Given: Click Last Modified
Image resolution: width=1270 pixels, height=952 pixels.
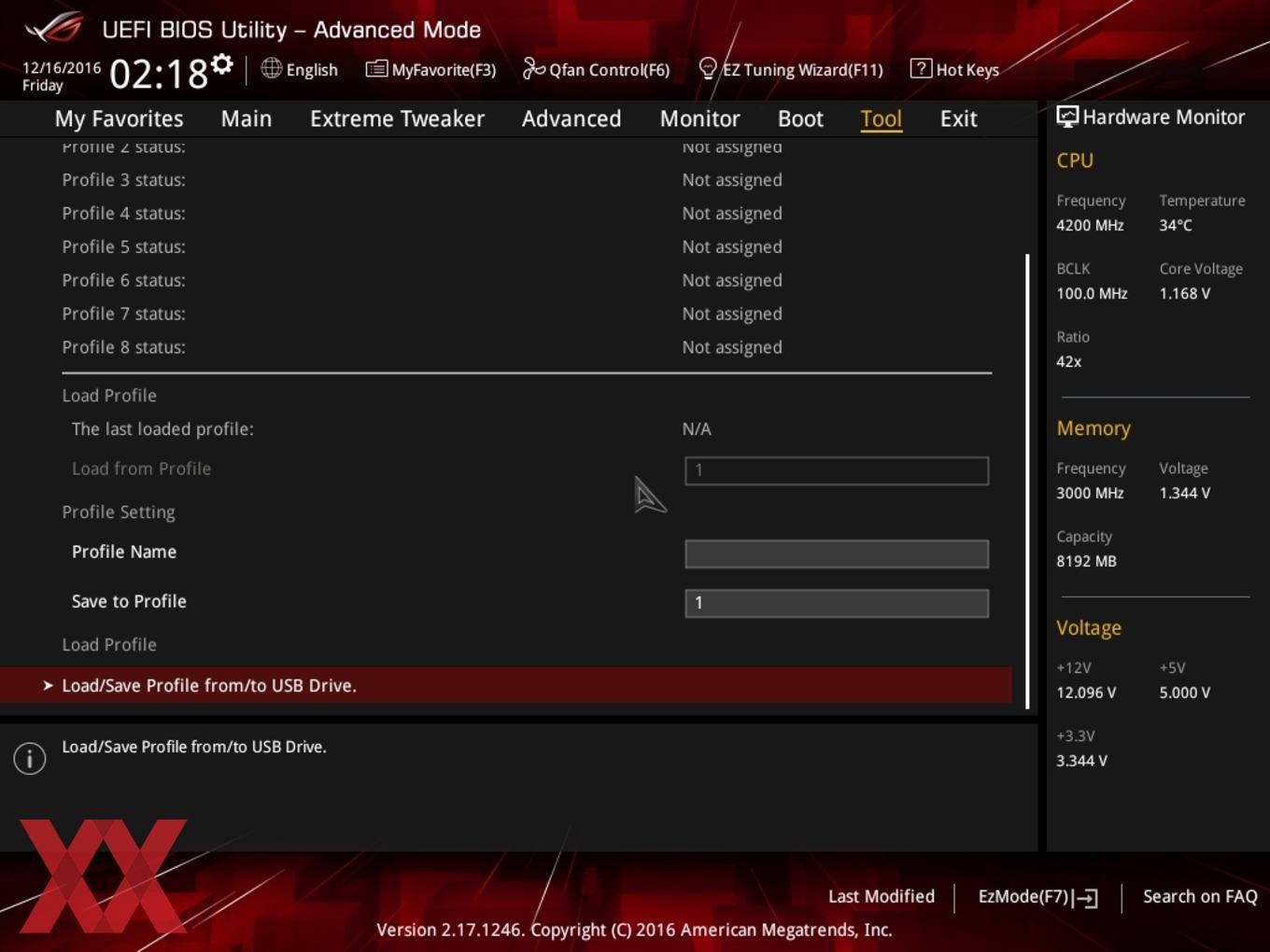Looking at the screenshot, I should click(x=881, y=896).
